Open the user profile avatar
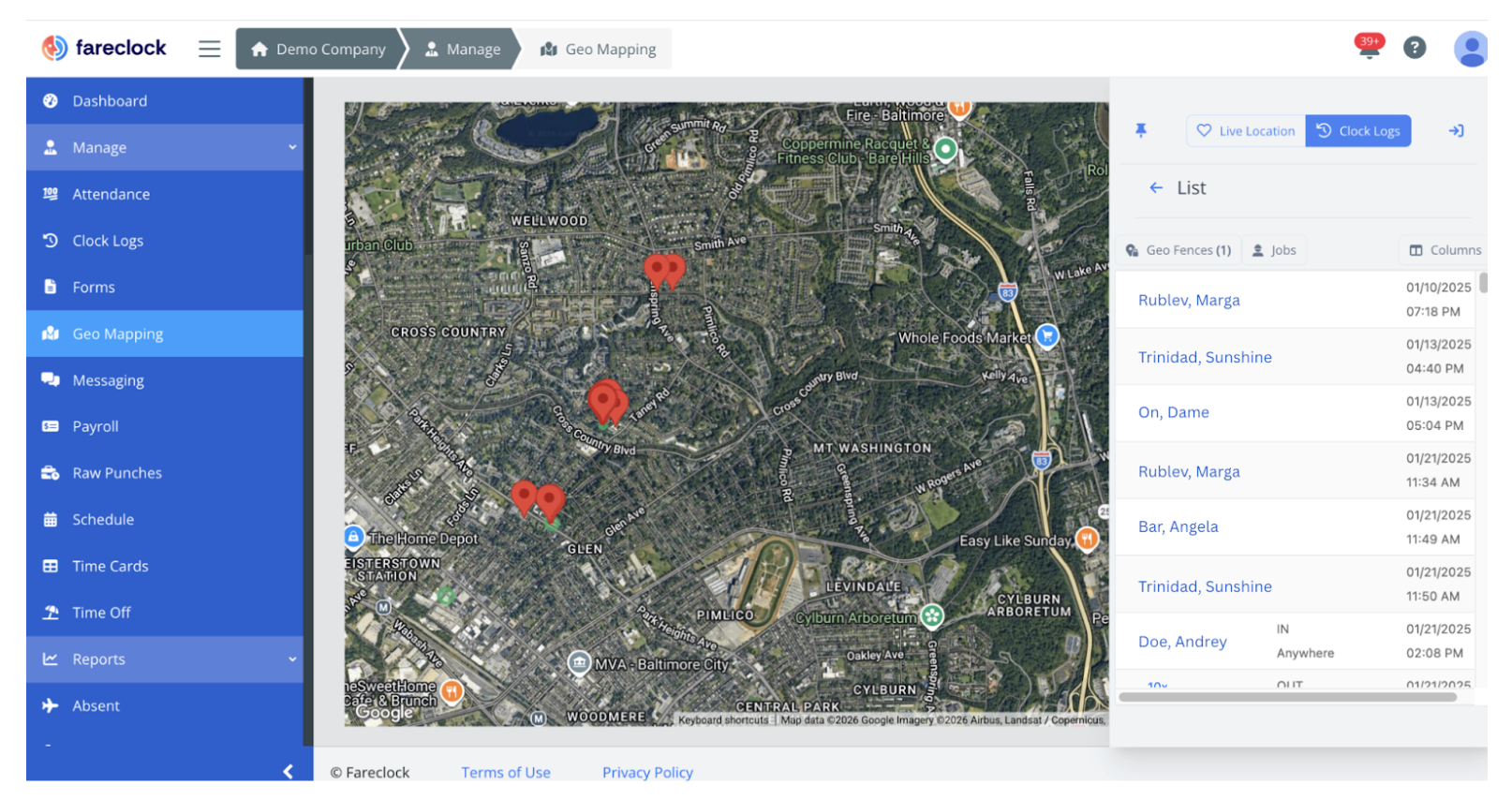 click(1470, 49)
